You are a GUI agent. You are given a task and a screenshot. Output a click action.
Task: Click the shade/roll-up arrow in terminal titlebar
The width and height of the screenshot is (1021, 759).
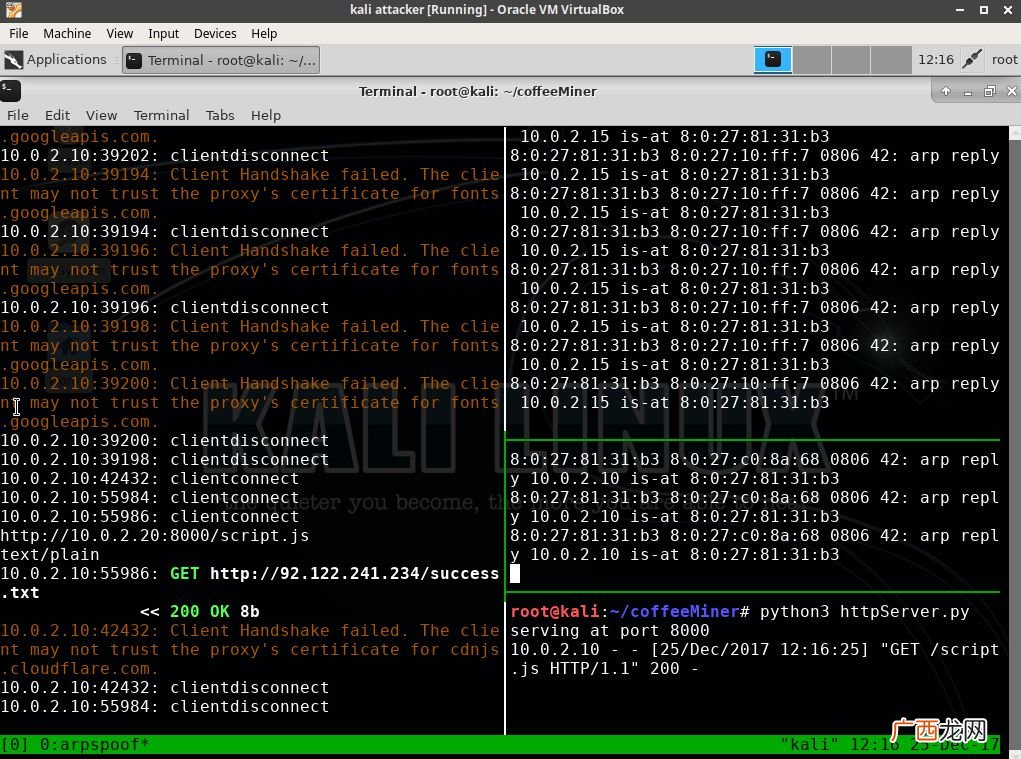click(946, 91)
